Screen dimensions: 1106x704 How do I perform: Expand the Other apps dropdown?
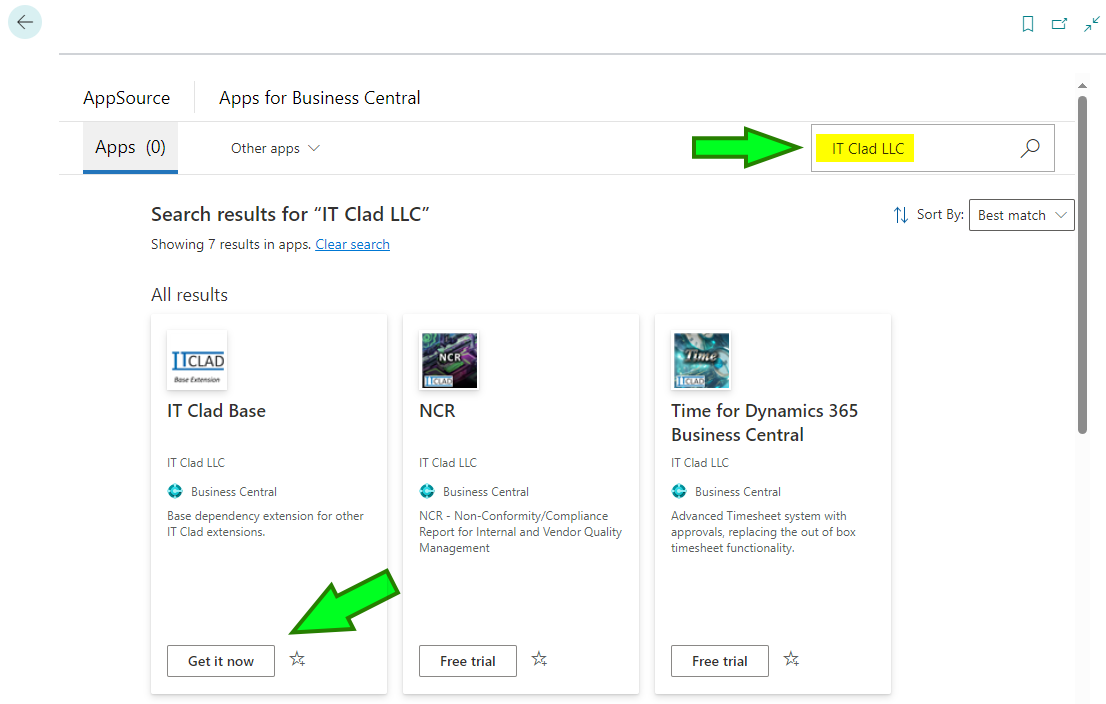click(x=275, y=148)
